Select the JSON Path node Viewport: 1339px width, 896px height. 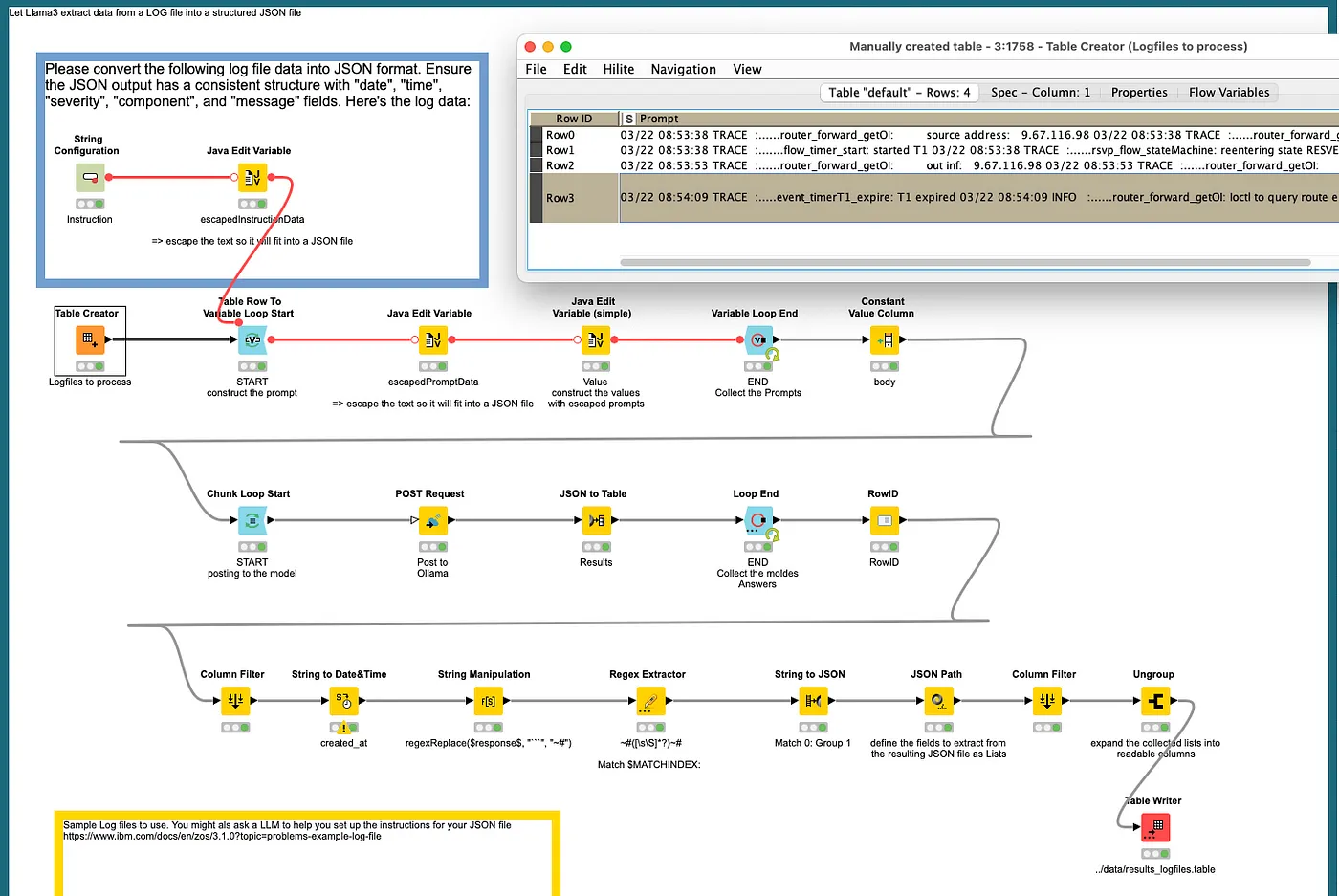tap(939, 701)
